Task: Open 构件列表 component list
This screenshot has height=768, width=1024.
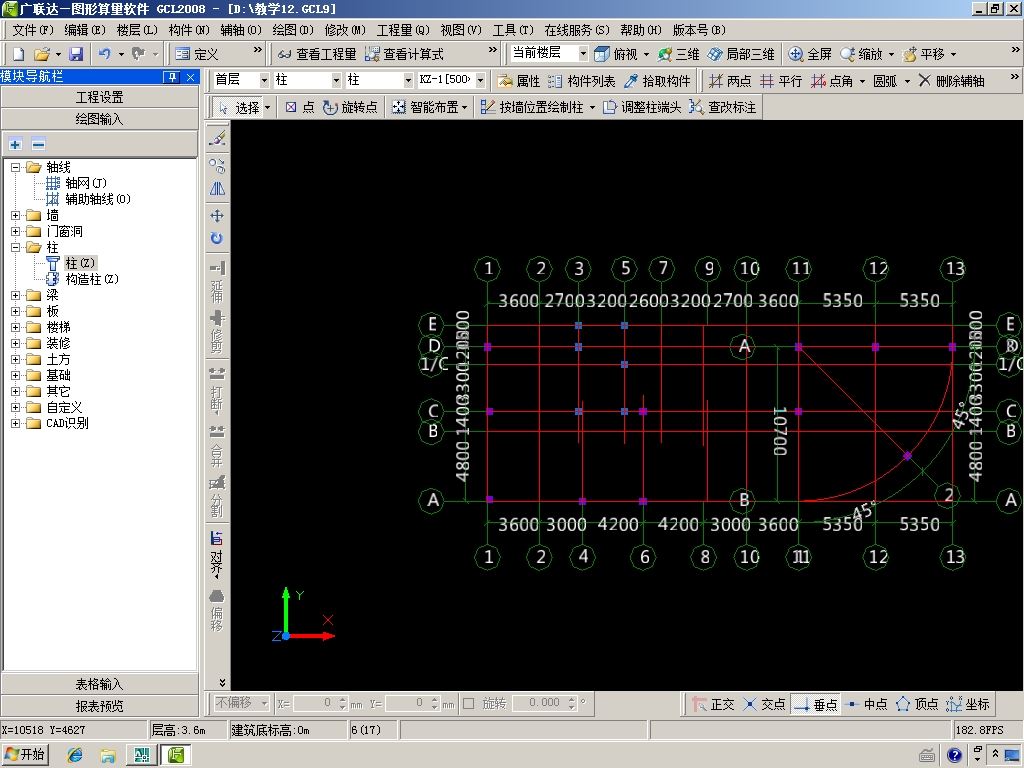Action: pos(582,81)
